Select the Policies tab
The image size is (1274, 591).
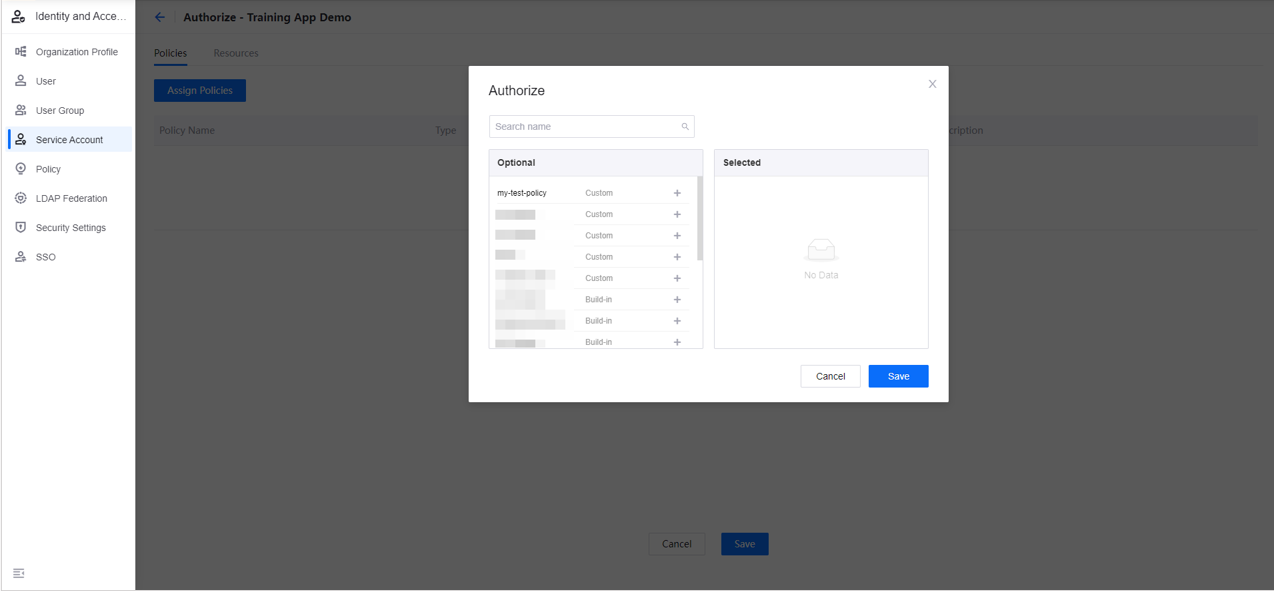click(170, 53)
